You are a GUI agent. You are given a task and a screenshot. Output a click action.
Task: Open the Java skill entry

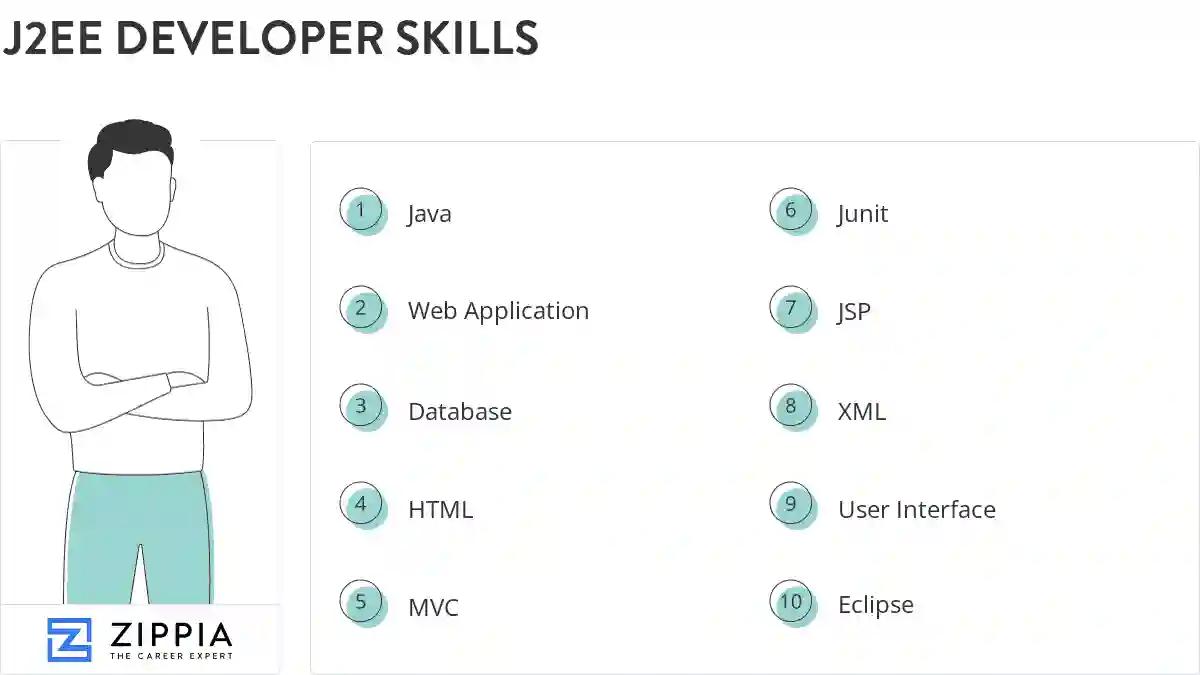429,212
